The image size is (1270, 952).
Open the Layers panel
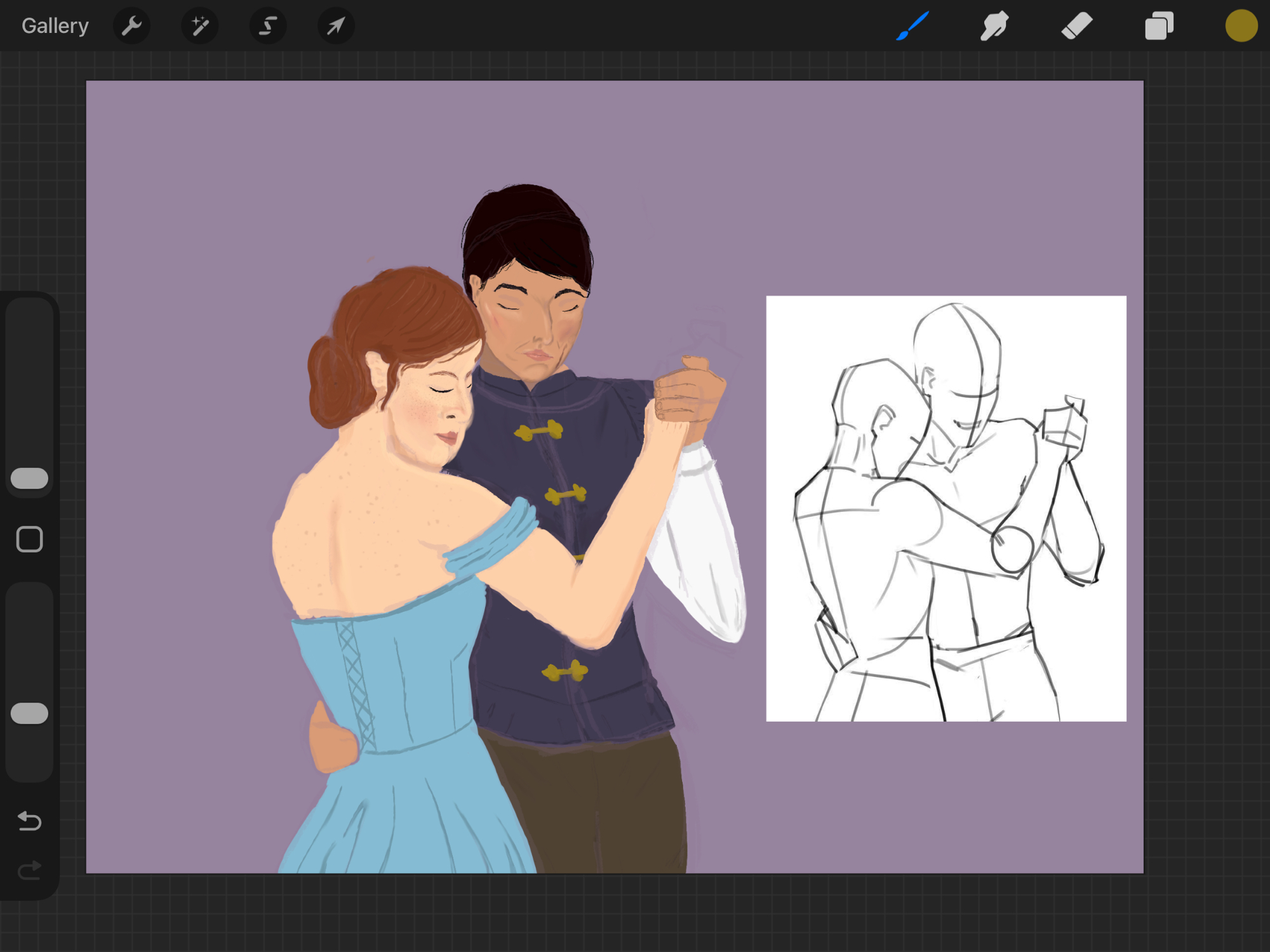click(1159, 26)
